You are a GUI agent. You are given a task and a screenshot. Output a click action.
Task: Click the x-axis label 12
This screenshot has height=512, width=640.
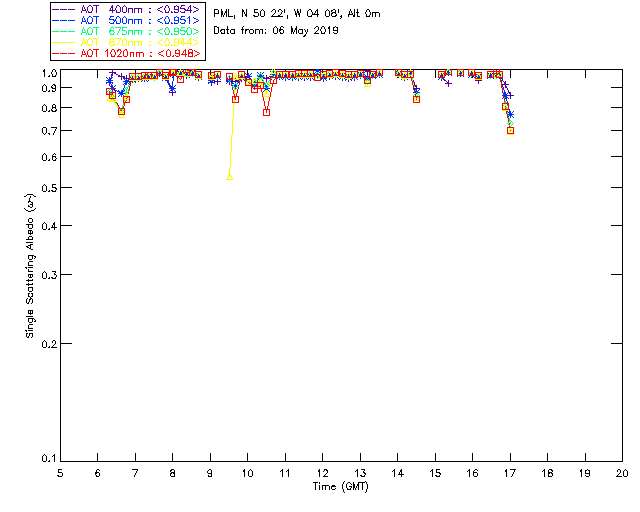(x=322, y=473)
